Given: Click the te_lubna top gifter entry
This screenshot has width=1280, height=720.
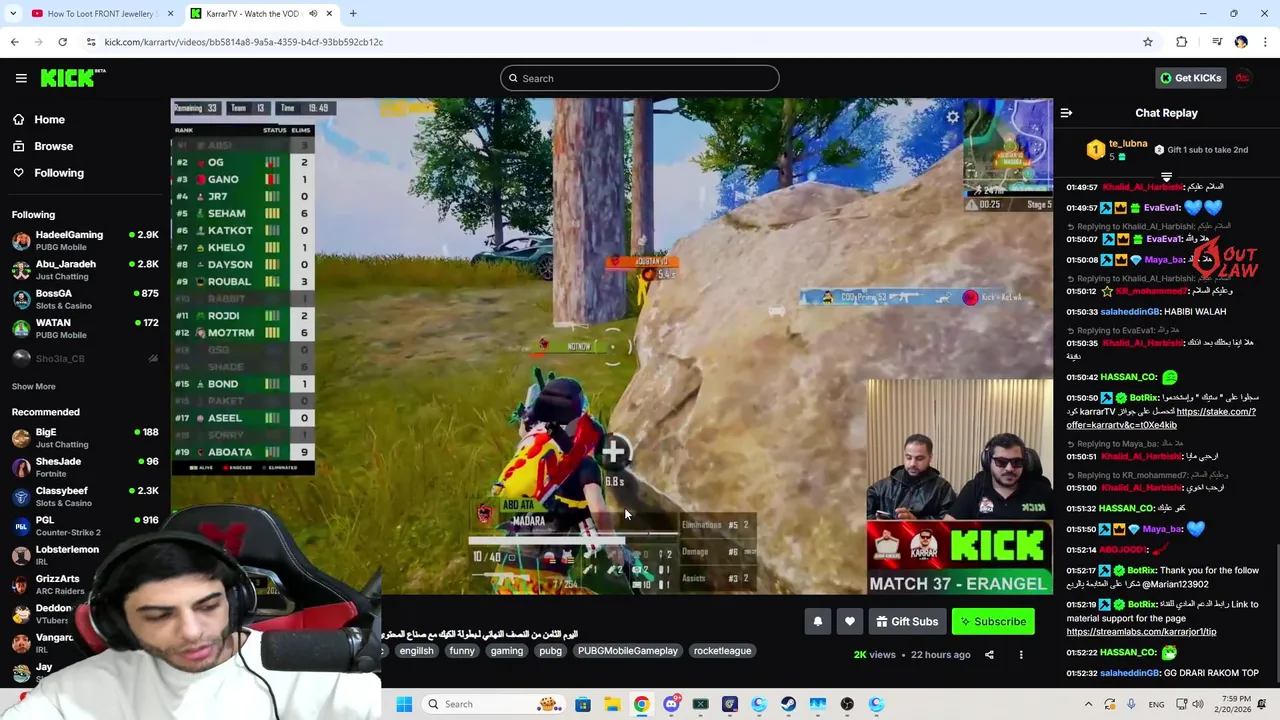Looking at the screenshot, I should [1119, 150].
